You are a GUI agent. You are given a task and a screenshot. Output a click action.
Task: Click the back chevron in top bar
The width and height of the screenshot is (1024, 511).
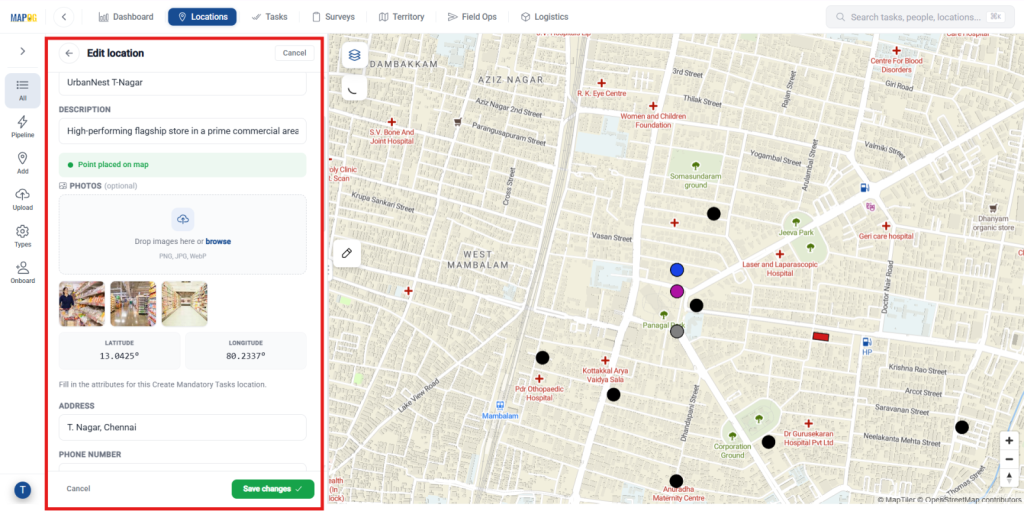63,17
